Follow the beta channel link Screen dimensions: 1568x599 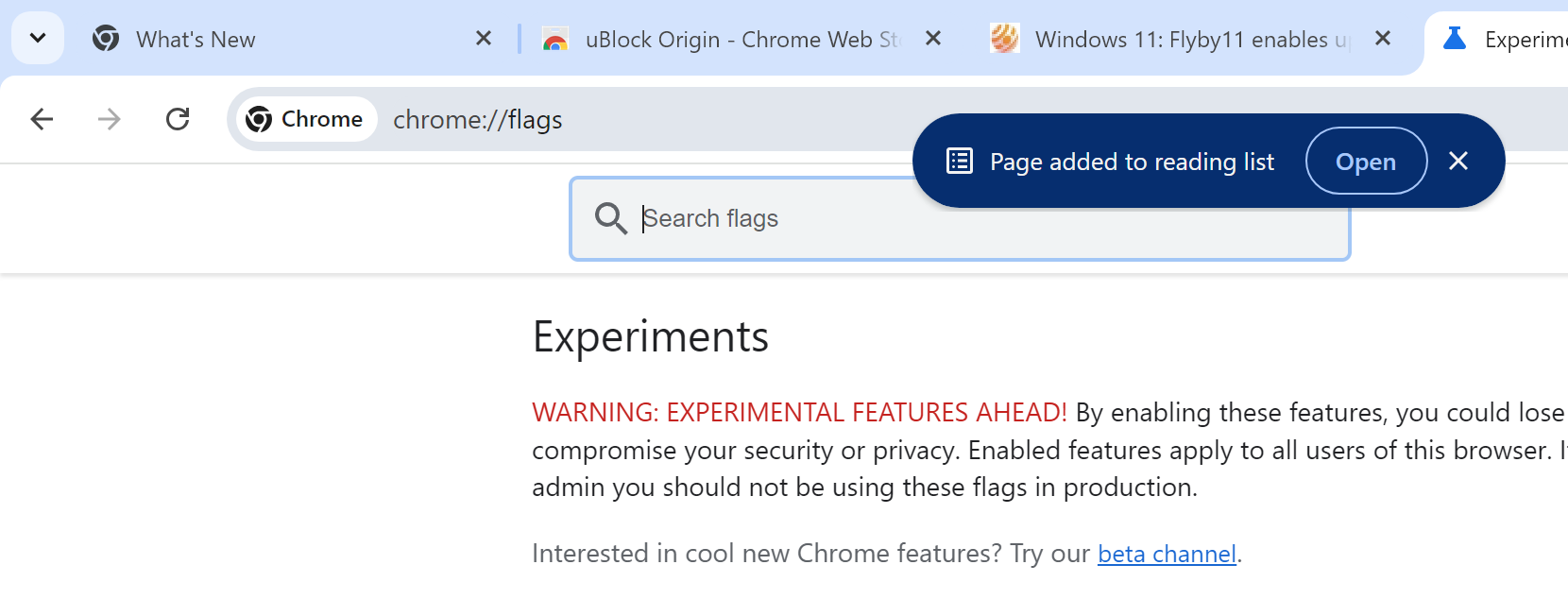tap(1167, 554)
